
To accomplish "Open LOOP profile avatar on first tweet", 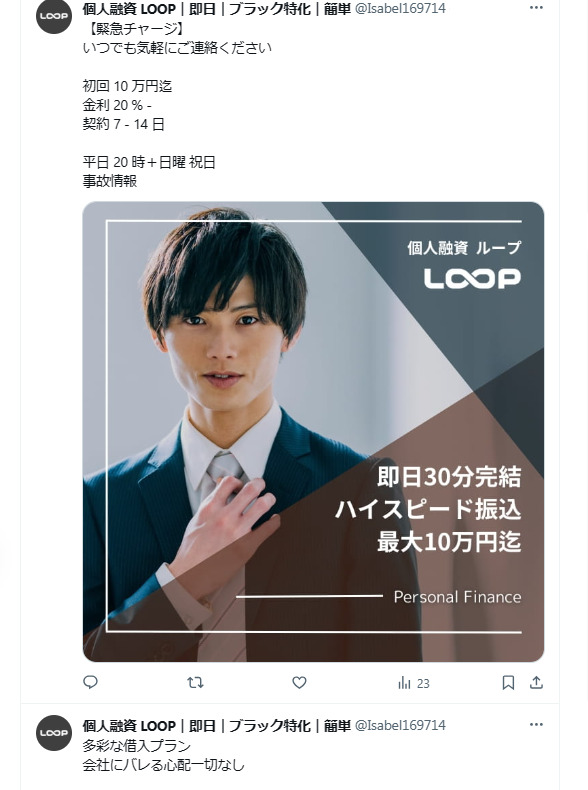I will click(x=54, y=16).
